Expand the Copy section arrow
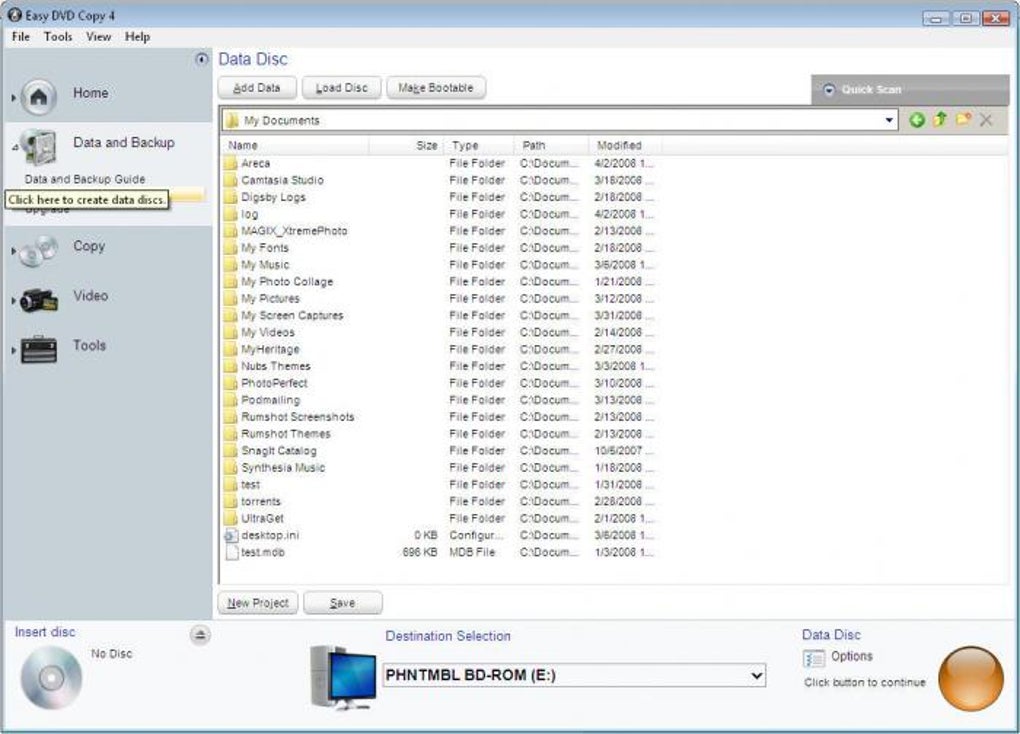Image resolution: width=1020 pixels, height=734 pixels. click(x=14, y=251)
